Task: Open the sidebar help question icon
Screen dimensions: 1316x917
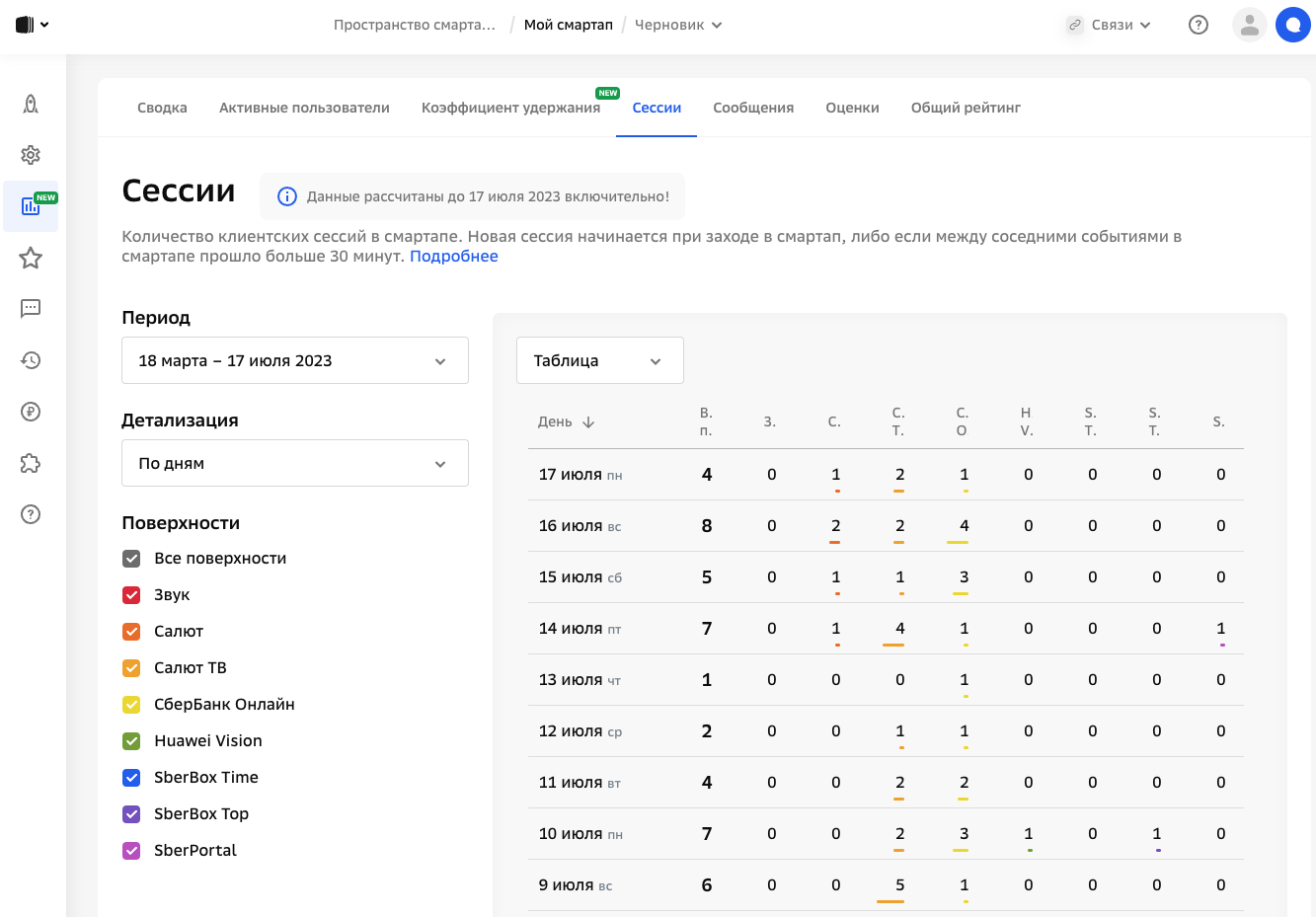Action: click(x=31, y=514)
